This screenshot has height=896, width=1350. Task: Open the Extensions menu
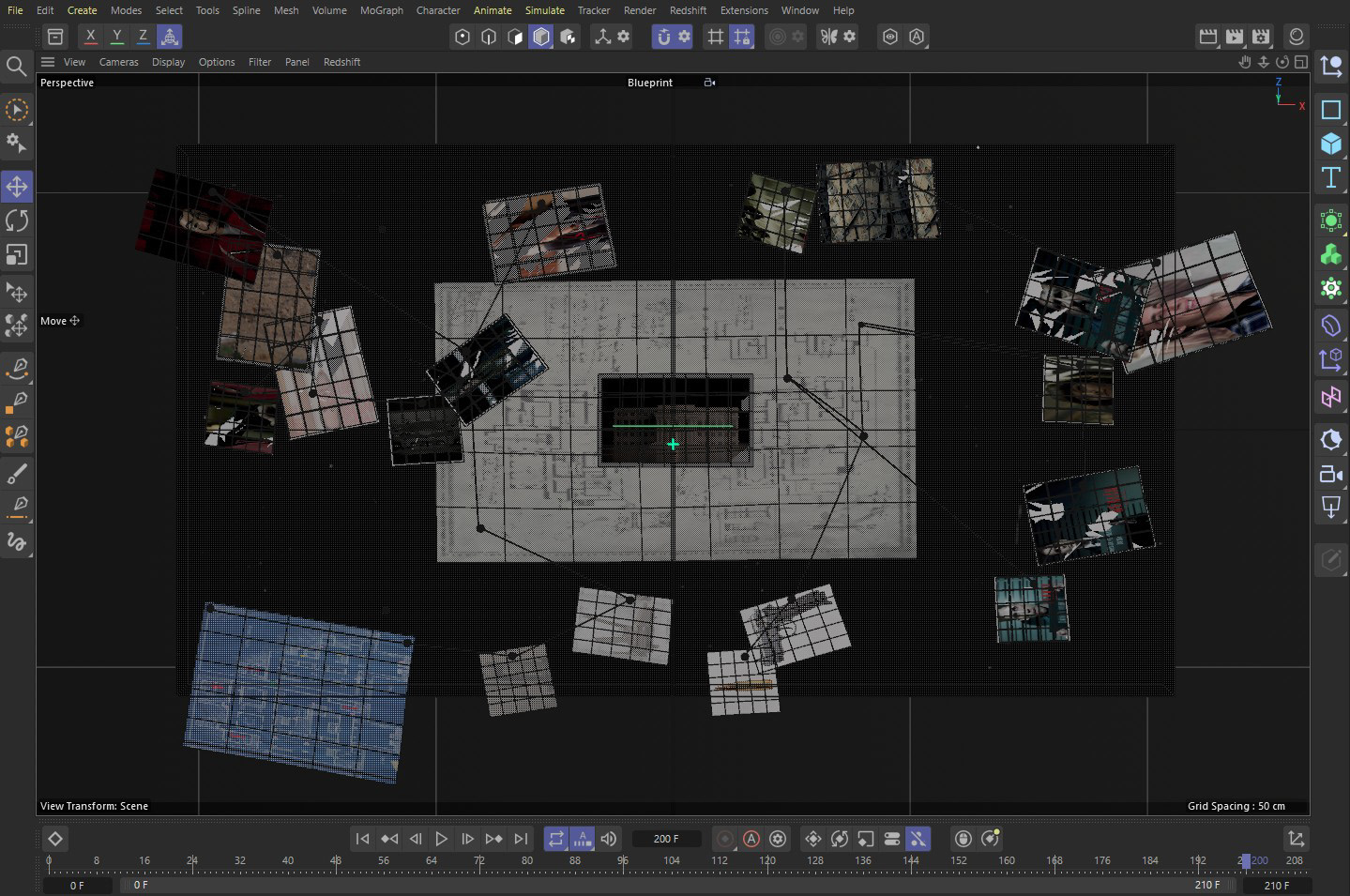(744, 10)
